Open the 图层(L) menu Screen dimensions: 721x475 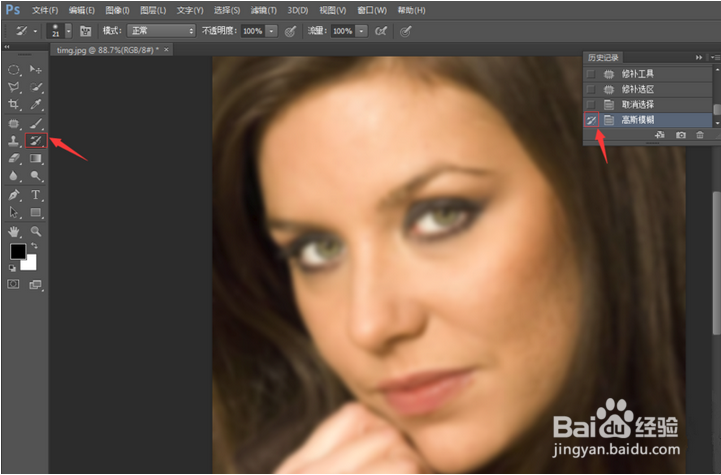pos(153,10)
